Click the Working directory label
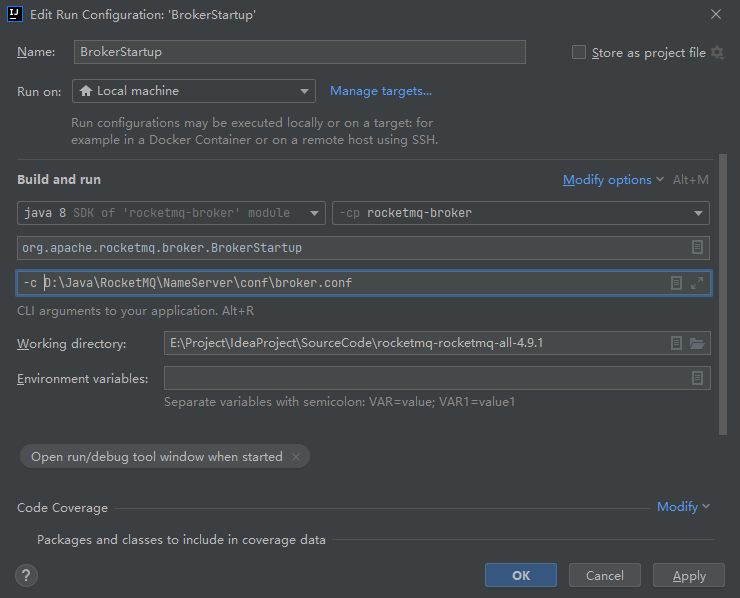 (72, 344)
